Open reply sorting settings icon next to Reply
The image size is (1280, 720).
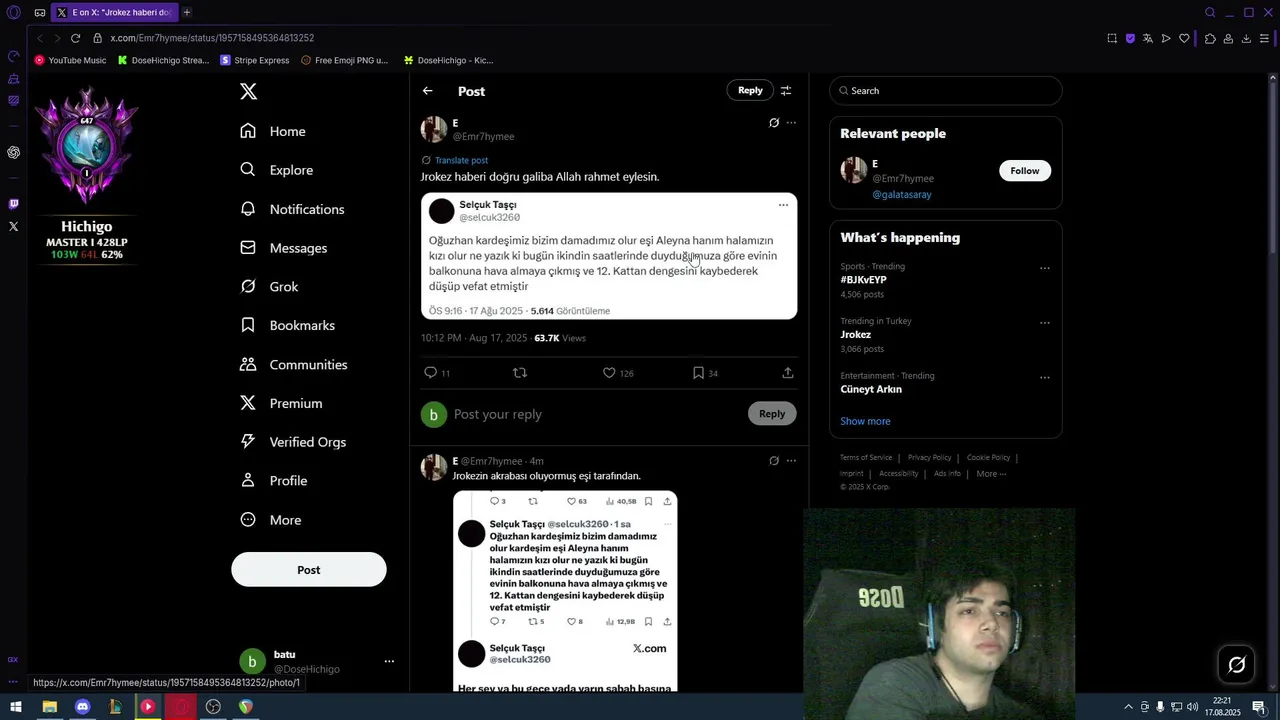tap(786, 91)
